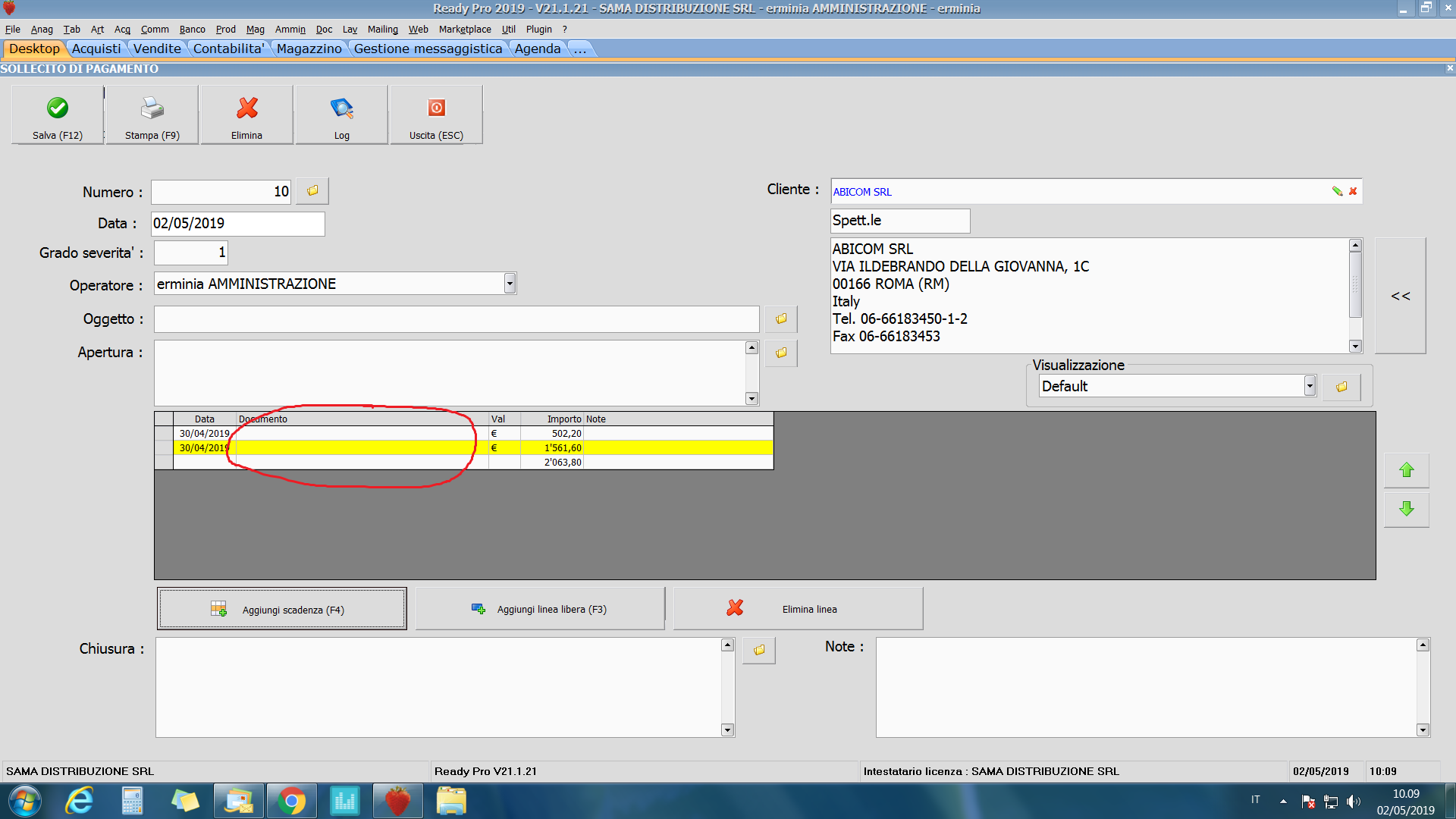Click the Apertura text area
Image resolution: width=1456 pixels, height=819 pixels.
(x=450, y=373)
